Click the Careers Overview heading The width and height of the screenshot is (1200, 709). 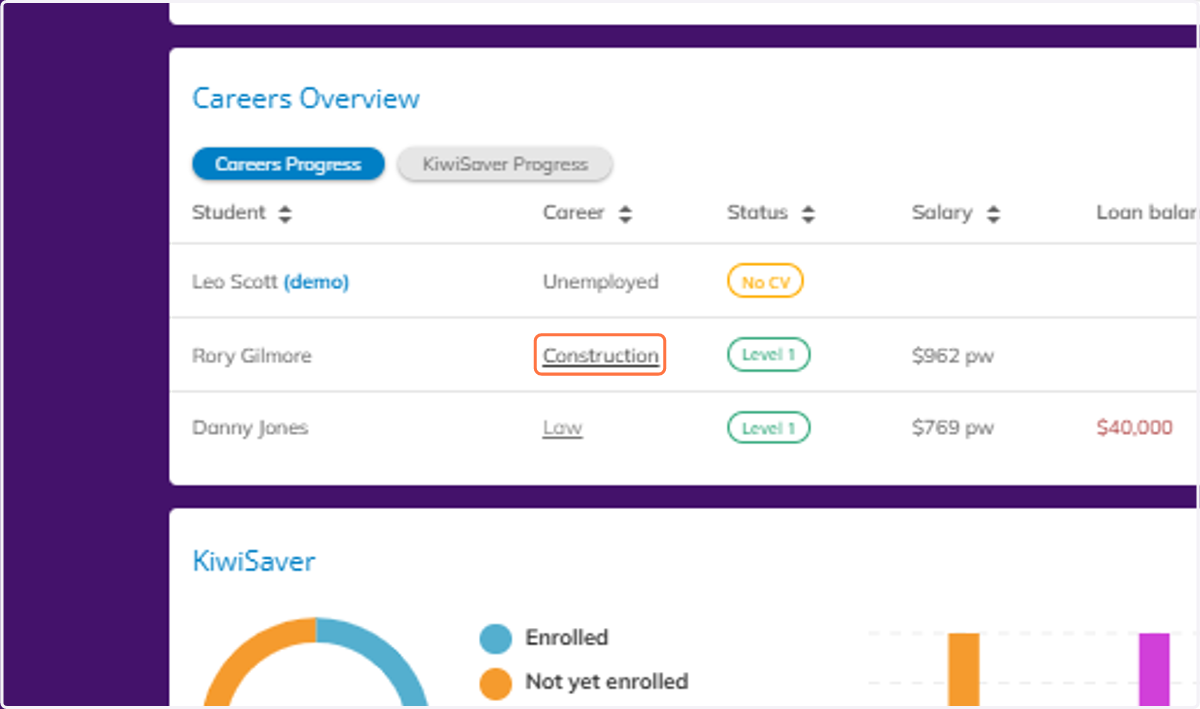[x=306, y=99]
